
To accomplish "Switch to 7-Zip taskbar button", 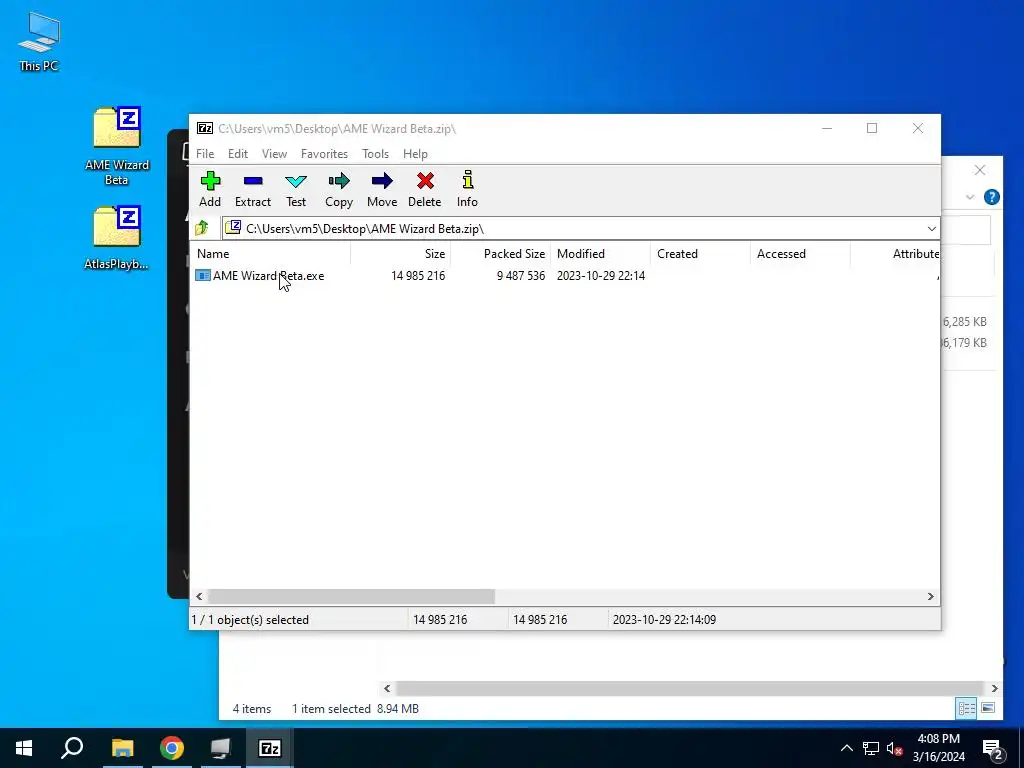I will coord(270,748).
